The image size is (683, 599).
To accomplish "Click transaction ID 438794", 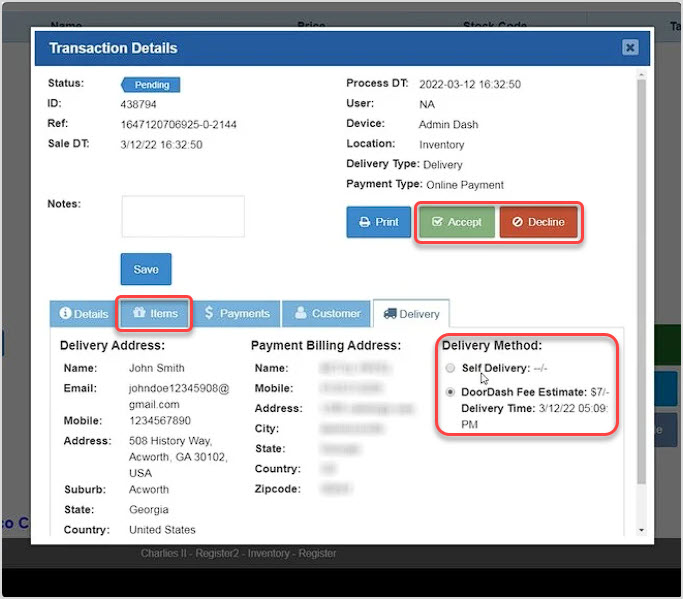I will tap(139, 105).
